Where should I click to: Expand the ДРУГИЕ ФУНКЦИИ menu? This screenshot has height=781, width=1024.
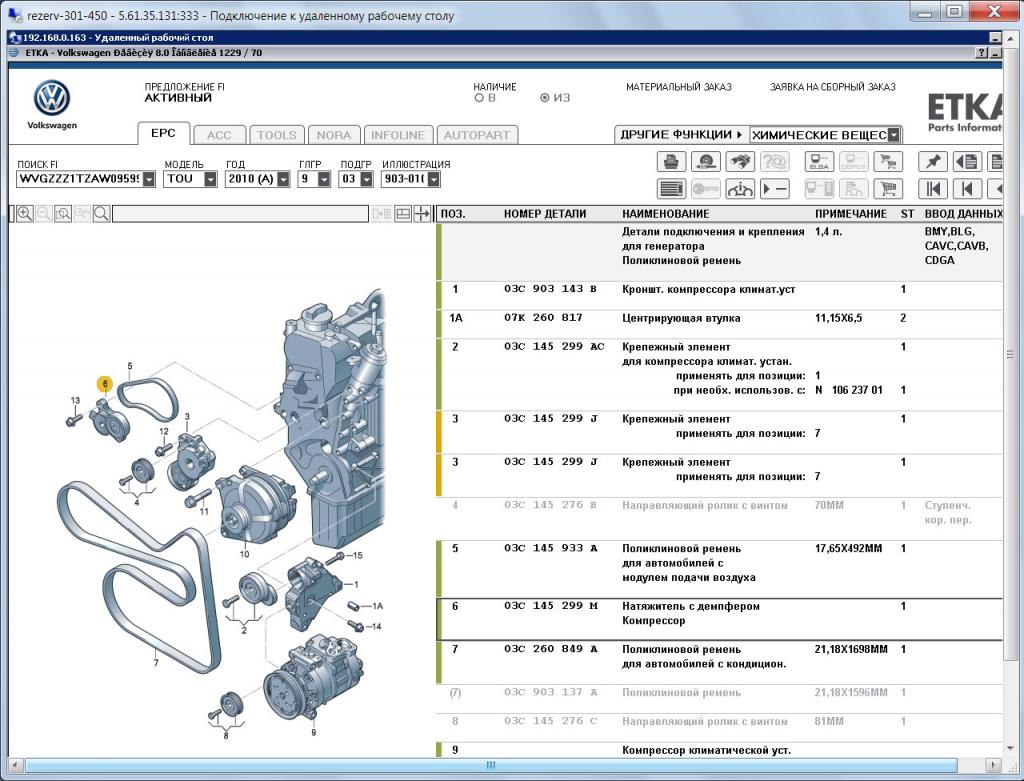[681, 135]
